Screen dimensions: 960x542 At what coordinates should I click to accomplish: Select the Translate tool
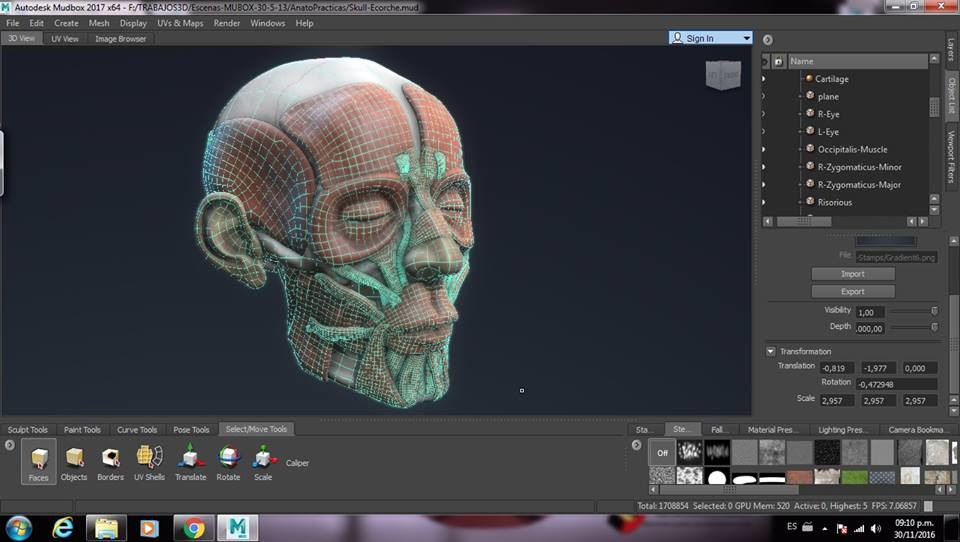190,460
